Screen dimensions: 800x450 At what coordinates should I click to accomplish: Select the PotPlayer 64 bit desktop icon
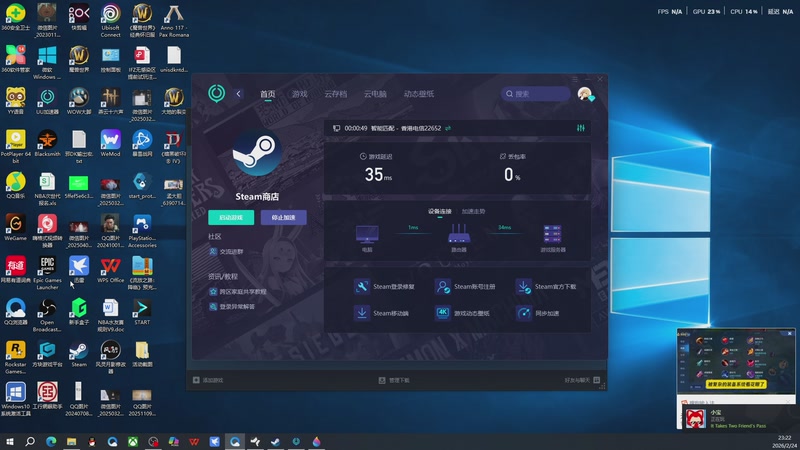click(x=15, y=146)
